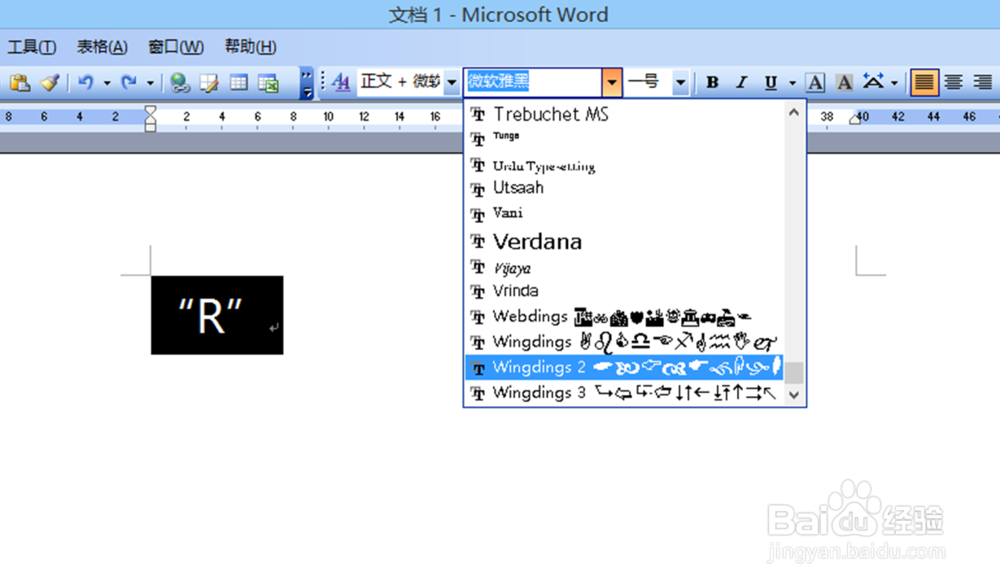Image resolution: width=1000 pixels, height=586 pixels.
Task: Collapse the font name dropdown arrow
Action: (x=612, y=82)
